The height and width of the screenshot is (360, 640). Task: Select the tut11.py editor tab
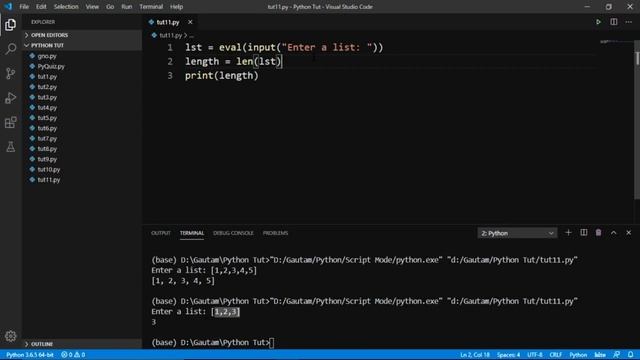click(168, 22)
